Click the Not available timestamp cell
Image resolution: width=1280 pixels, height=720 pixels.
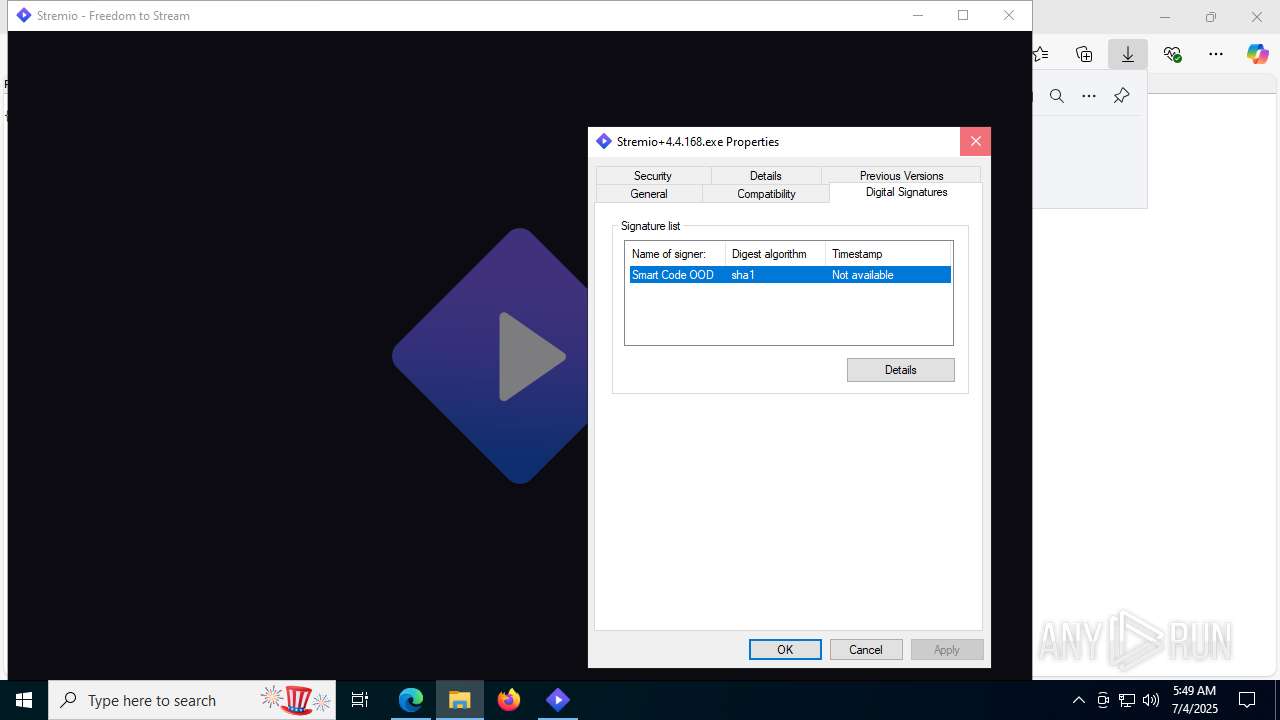point(862,275)
